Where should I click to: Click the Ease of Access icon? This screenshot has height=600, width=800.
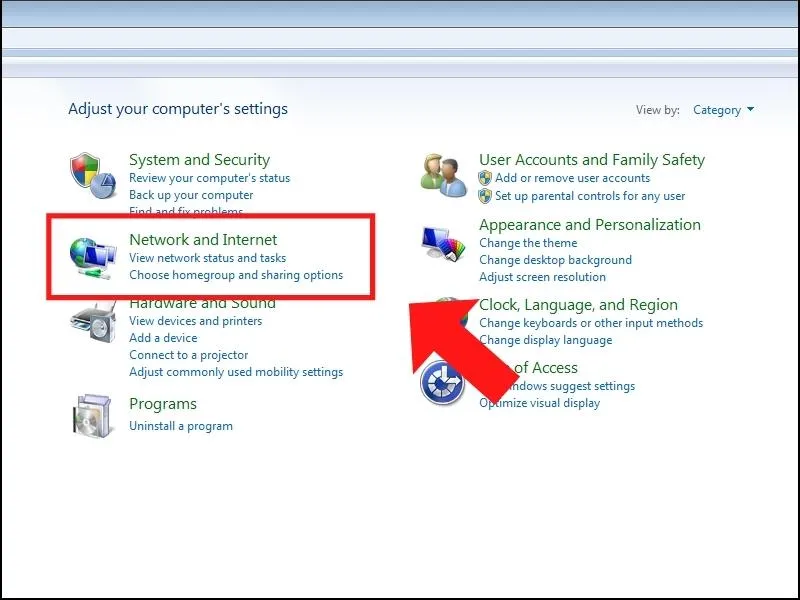[x=442, y=383]
